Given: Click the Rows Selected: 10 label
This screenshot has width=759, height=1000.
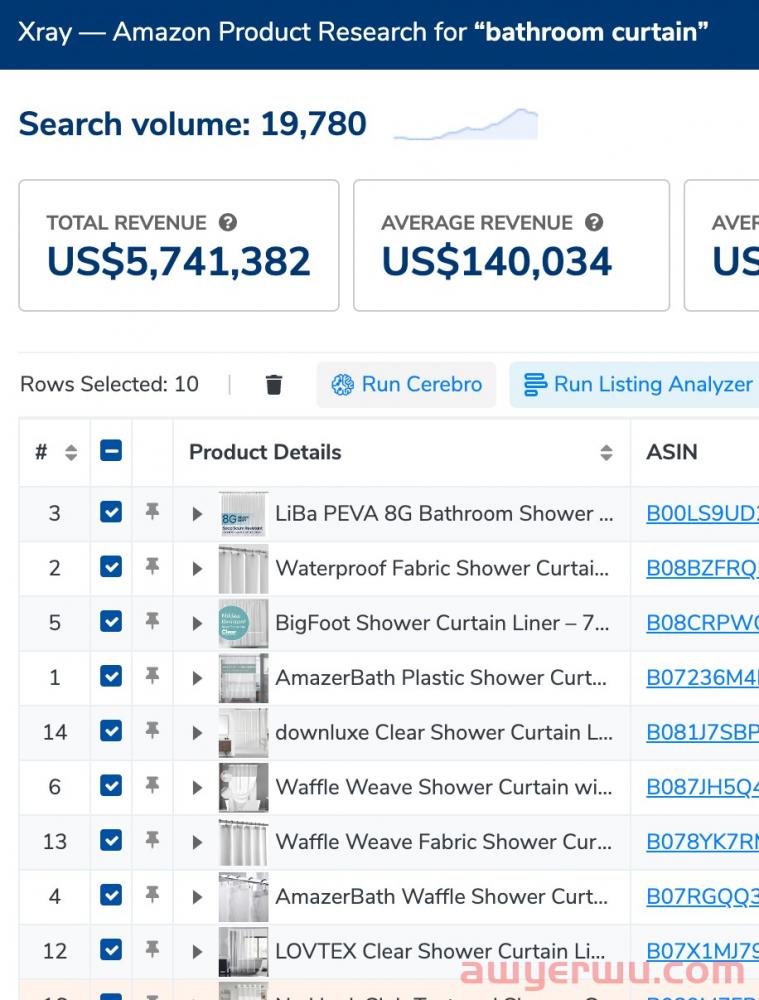Looking at the screenshot, I should (110, 385).
